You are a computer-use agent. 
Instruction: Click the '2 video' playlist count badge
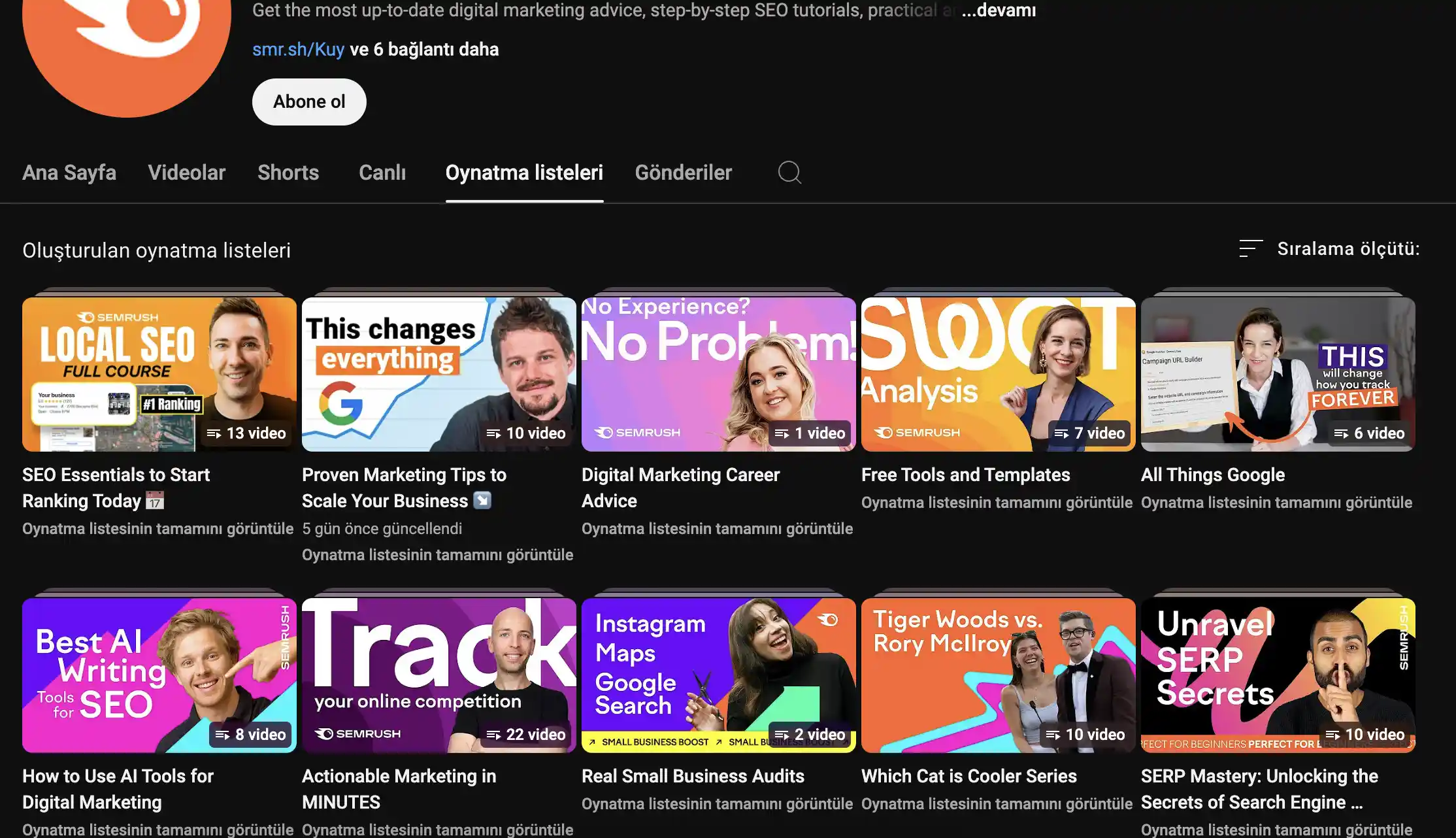(x=810, y=735)
